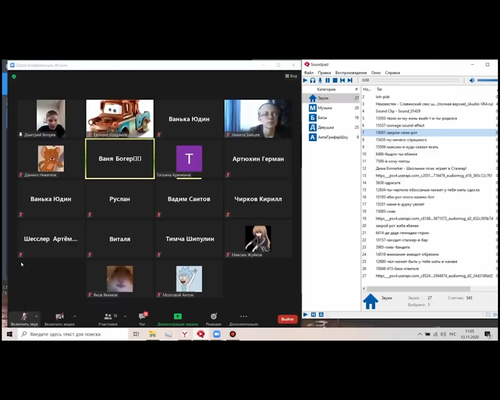This screenshot has height=400, width=500.
Task: Click the Windows taskbar search field
Action: (x=72, y=334)
